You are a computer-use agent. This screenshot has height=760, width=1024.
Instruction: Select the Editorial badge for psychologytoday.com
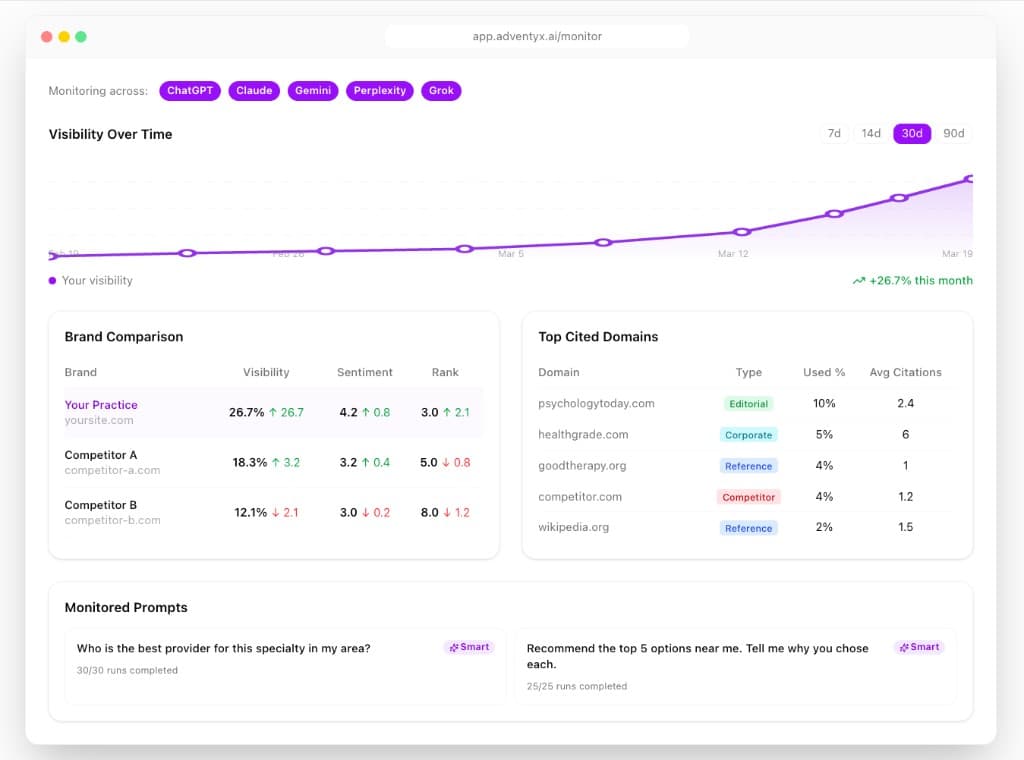click(748, 403)
